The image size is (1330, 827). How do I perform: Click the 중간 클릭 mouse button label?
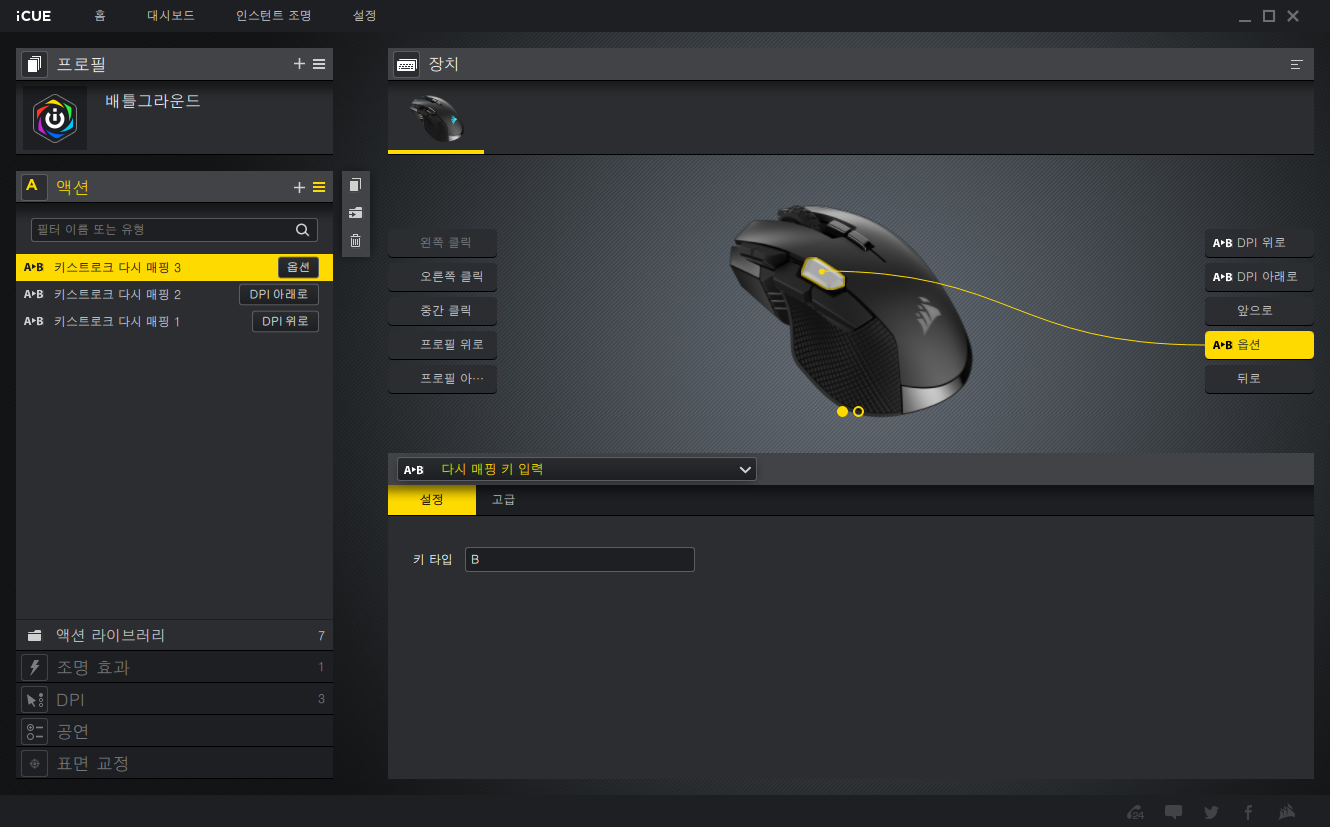(x=442, y=310)
